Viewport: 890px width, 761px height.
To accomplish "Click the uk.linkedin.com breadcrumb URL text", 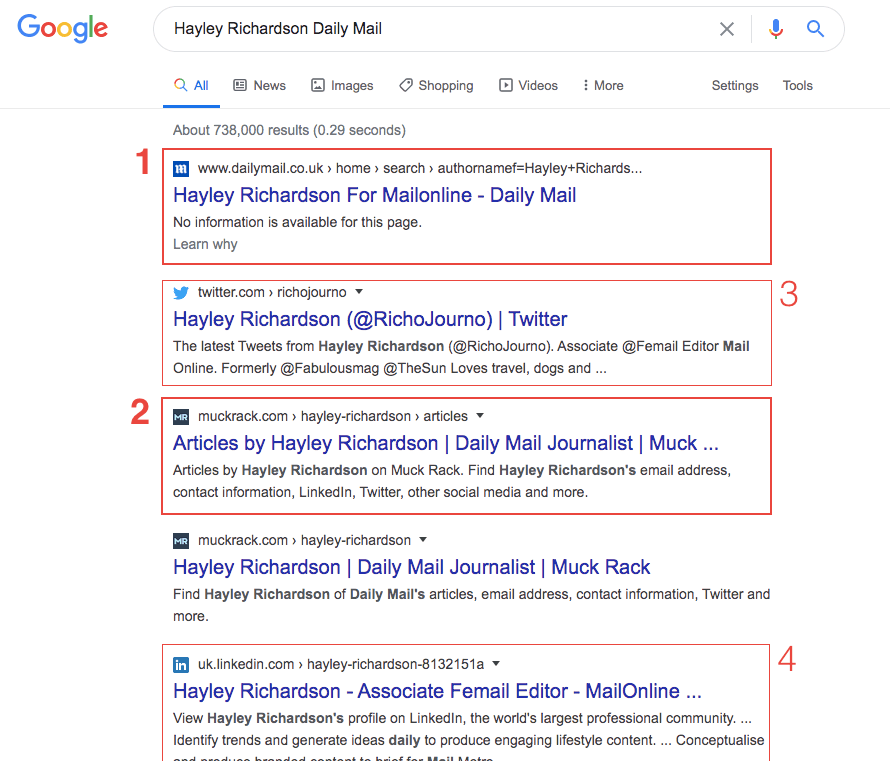I will pos(341,665).
